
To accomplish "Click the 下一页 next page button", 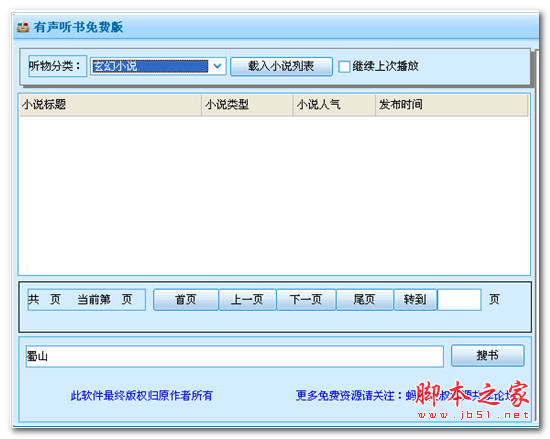I will tap(306, 300).
